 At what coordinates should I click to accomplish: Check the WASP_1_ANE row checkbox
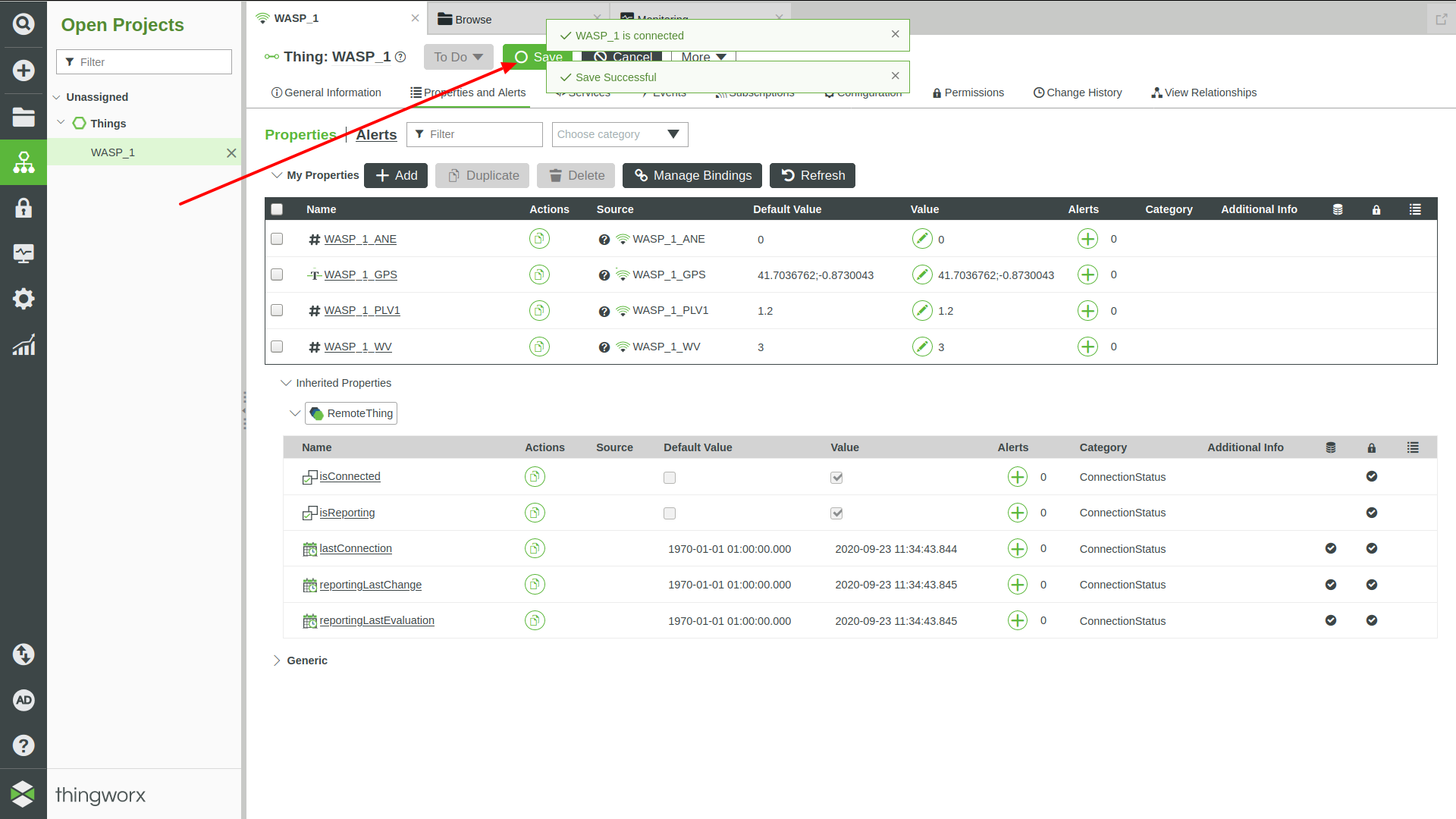click(x=277, y=239)
